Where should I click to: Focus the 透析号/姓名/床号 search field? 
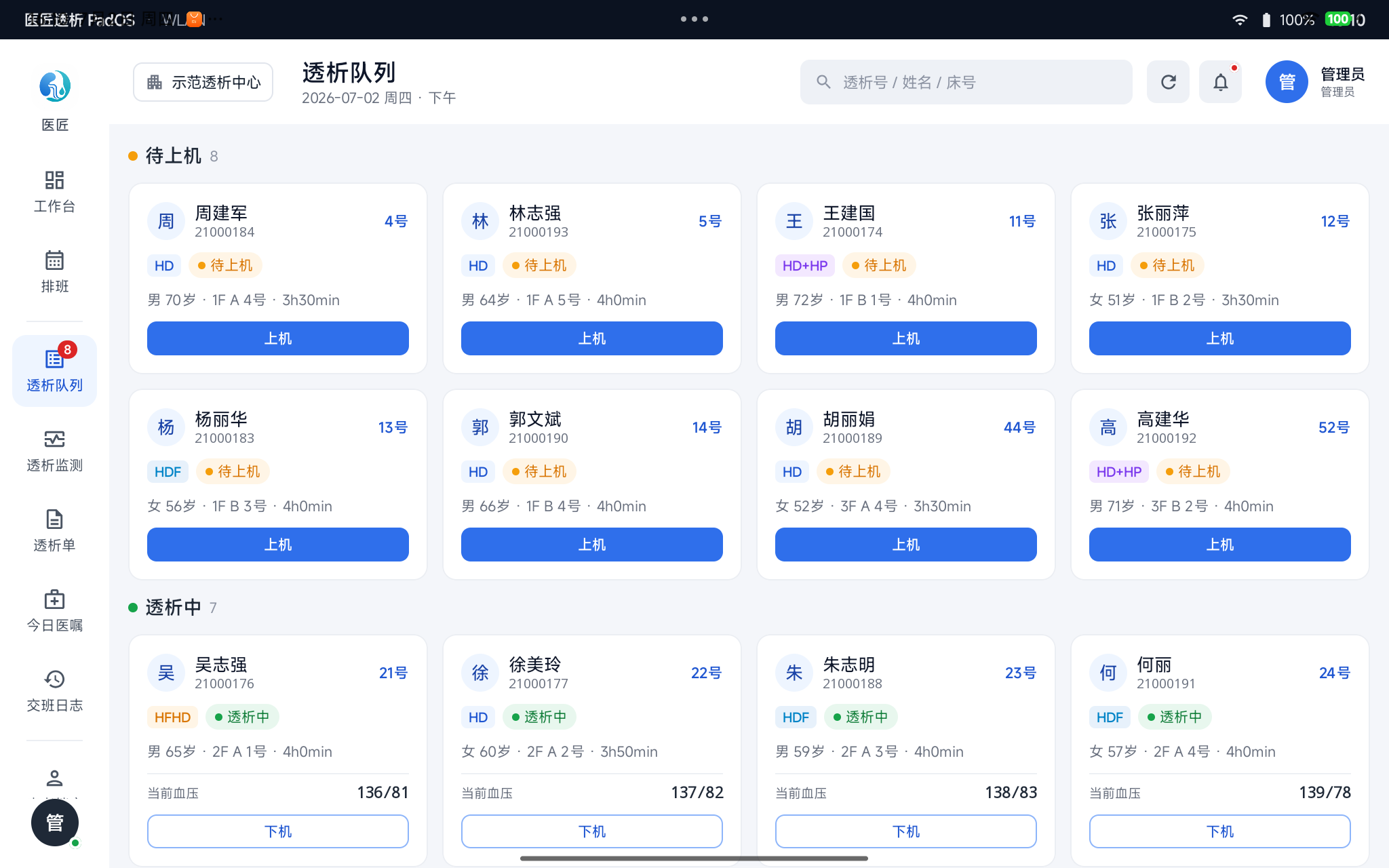coord(966,82)
